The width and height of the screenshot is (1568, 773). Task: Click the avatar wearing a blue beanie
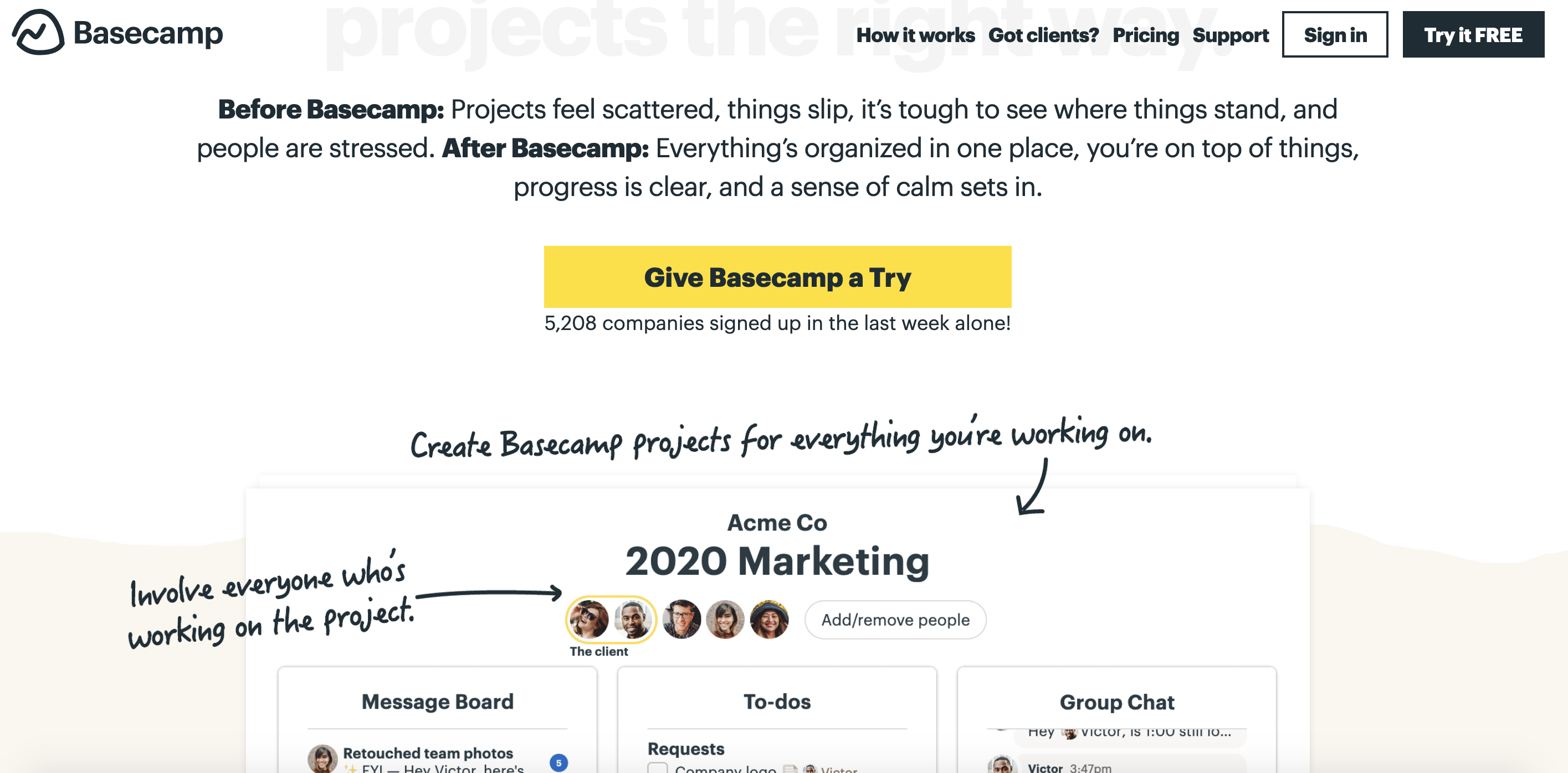(770, 619)
